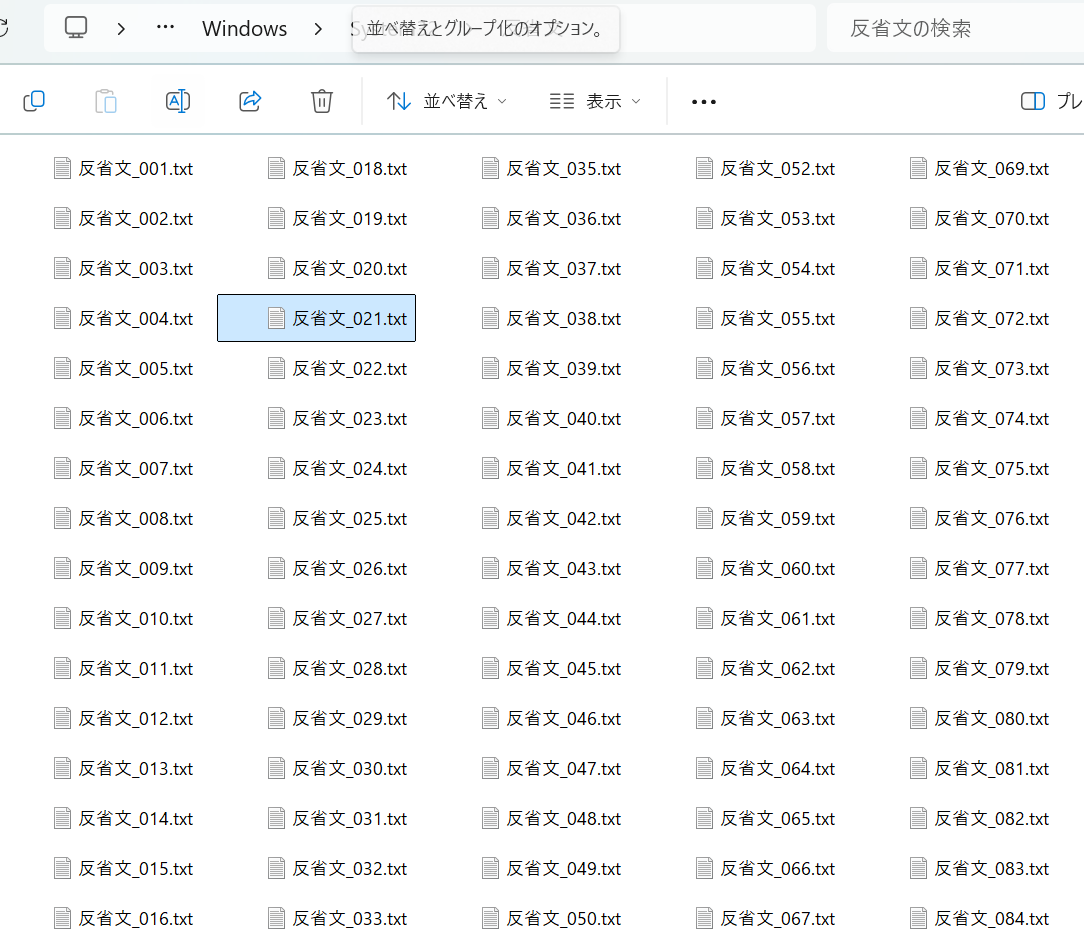Open the breadcrumb ellipsis menu
This screenshot has height=946, width=1084.
point(164,28)
